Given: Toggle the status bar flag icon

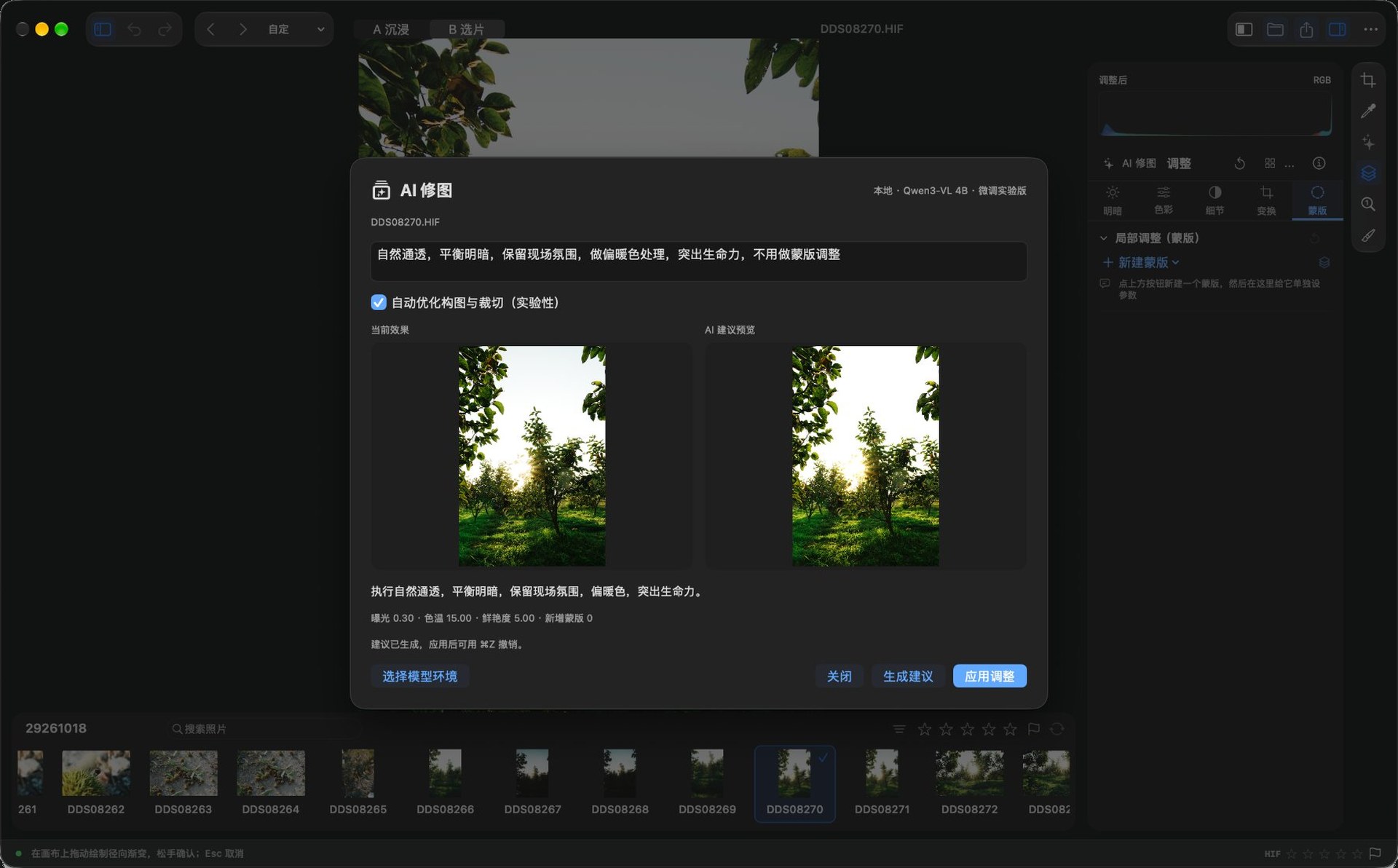Looking at the screenshot, I should 1375,853.
